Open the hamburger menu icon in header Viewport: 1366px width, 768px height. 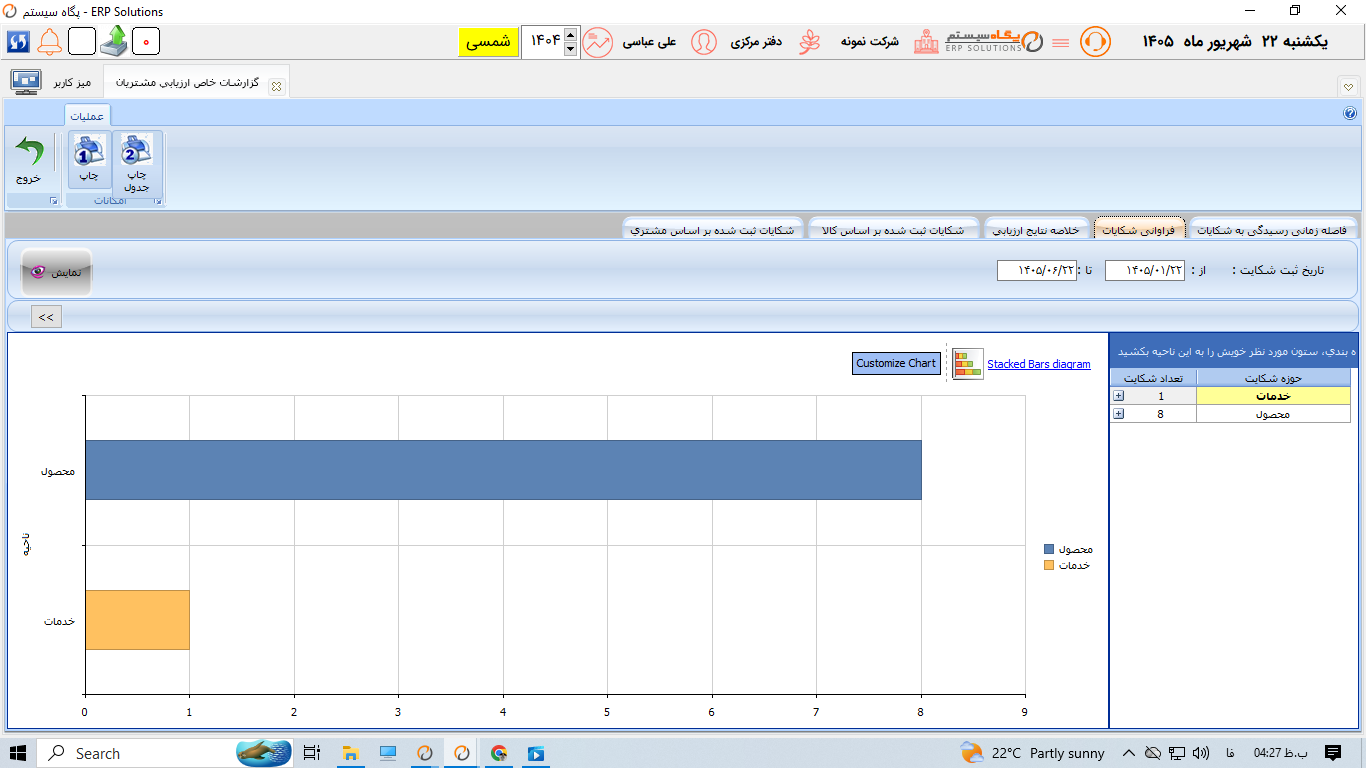point(1061,42)
